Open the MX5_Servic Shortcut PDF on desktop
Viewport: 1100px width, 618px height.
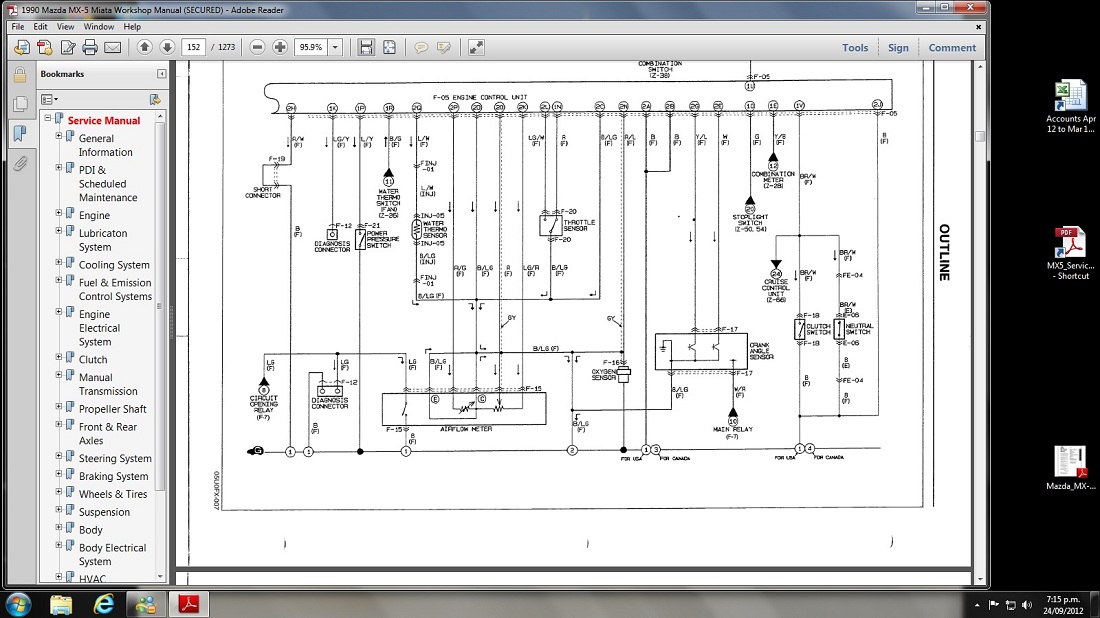[1070, 254]
